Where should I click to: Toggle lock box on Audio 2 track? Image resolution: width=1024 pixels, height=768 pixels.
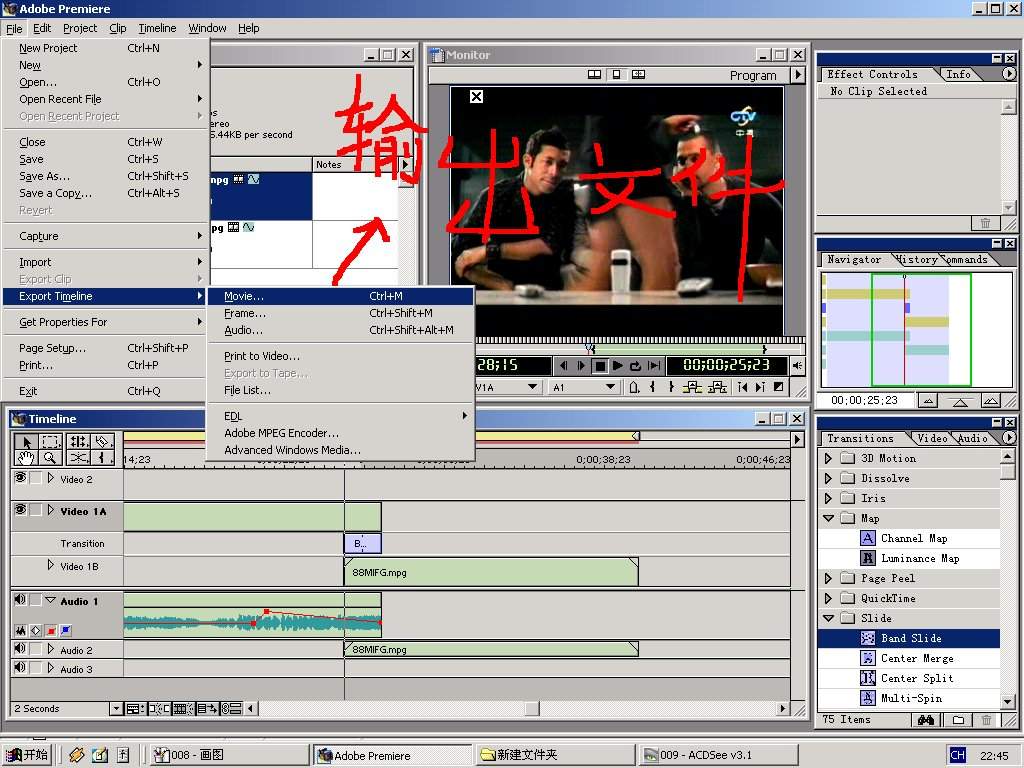(x=36, y=649)
